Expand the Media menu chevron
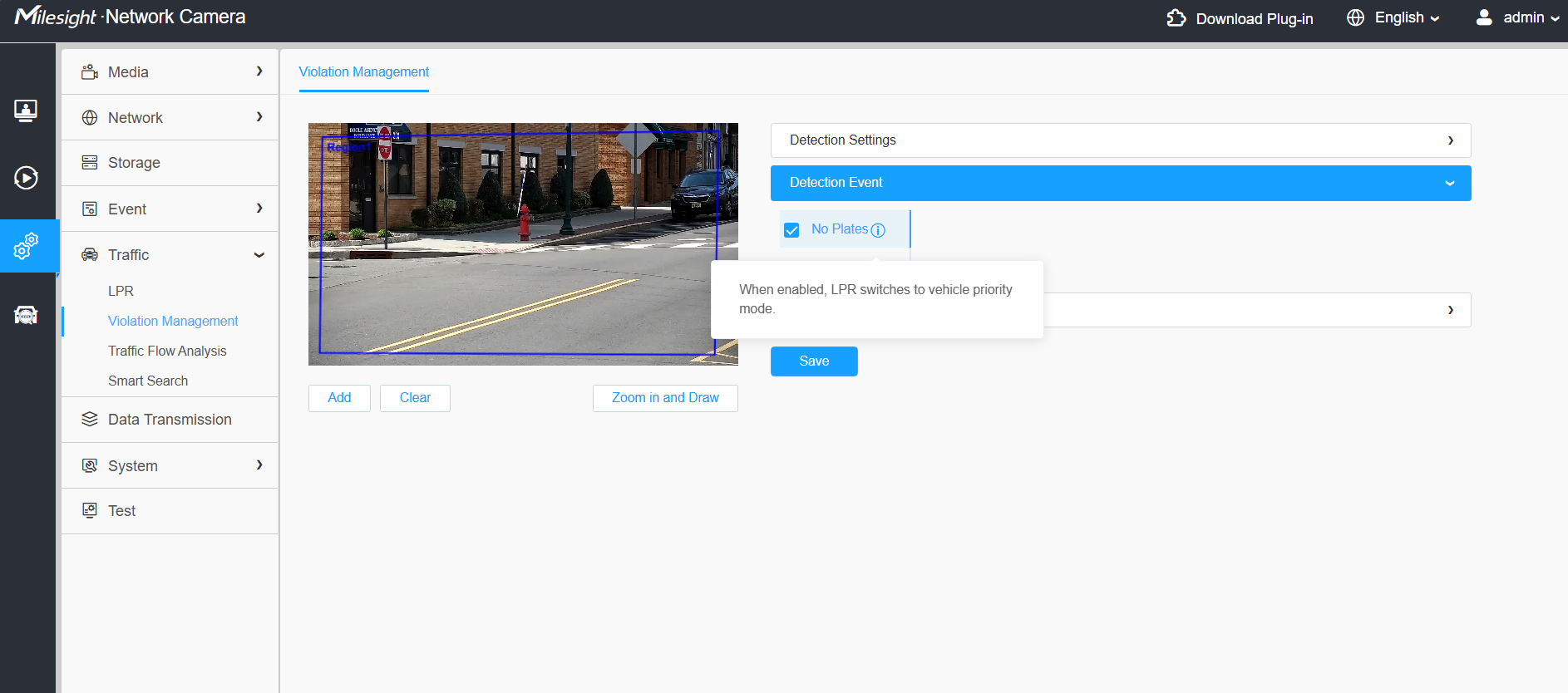Image resolution: width=1568 pixels, height=693 pixels. click(x=259, y=71)
